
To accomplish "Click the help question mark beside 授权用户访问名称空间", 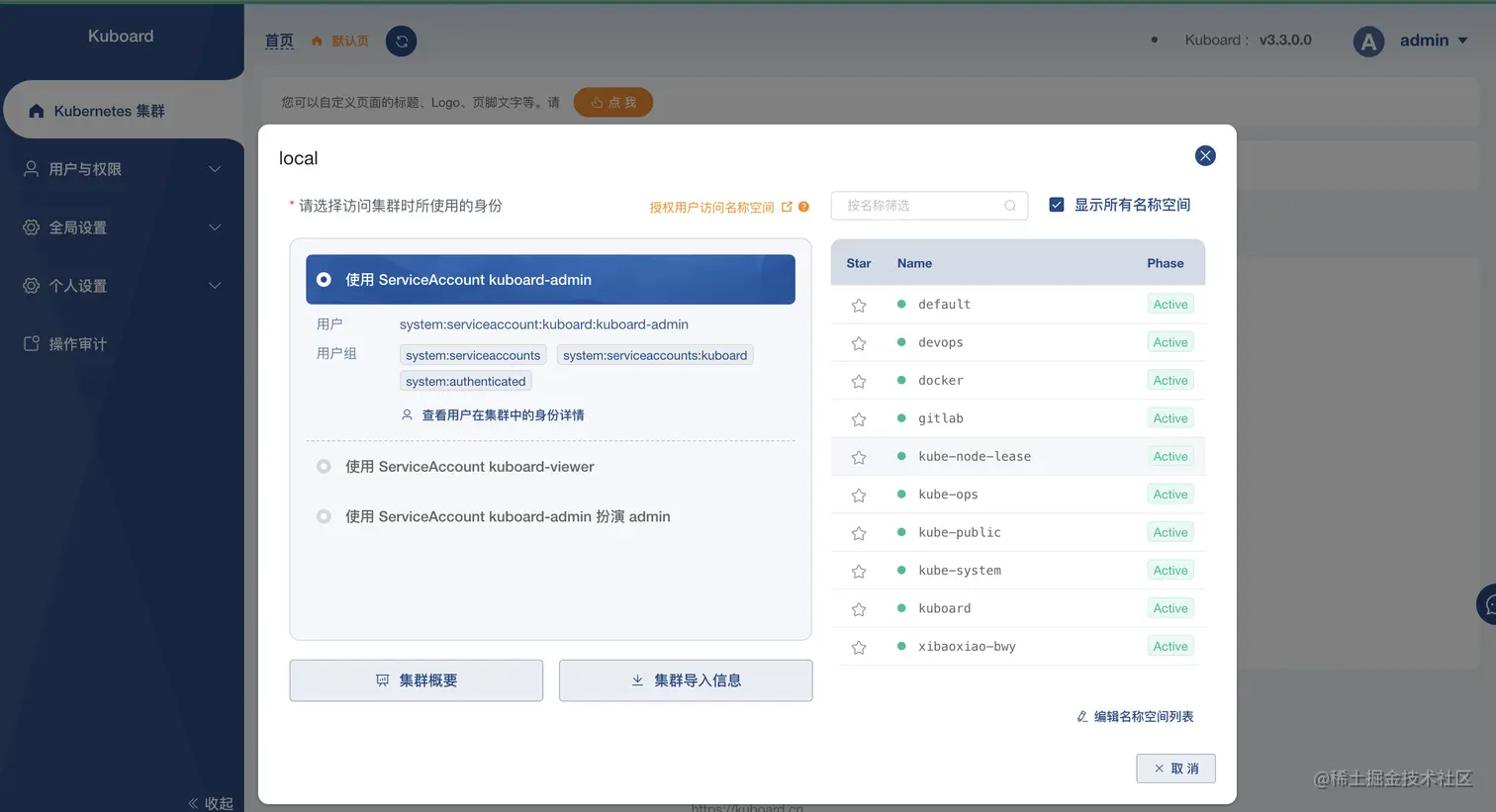I will click(803, 207).
